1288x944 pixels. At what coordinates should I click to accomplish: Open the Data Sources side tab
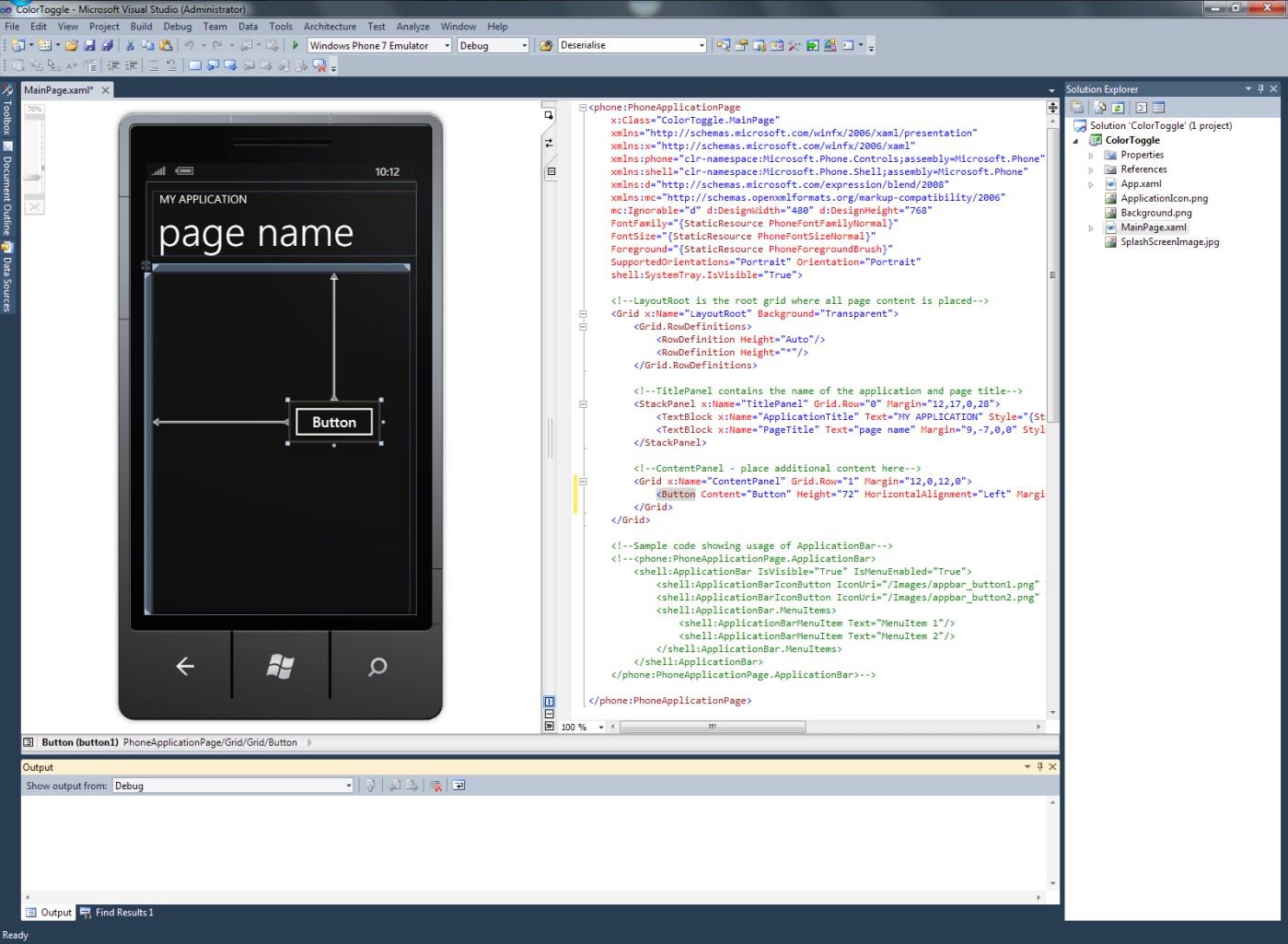pos(7,278)
